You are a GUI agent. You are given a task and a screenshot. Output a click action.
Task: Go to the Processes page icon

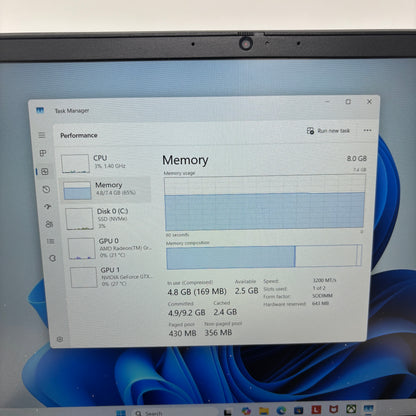pyautogui.click(x=43, y=153)
